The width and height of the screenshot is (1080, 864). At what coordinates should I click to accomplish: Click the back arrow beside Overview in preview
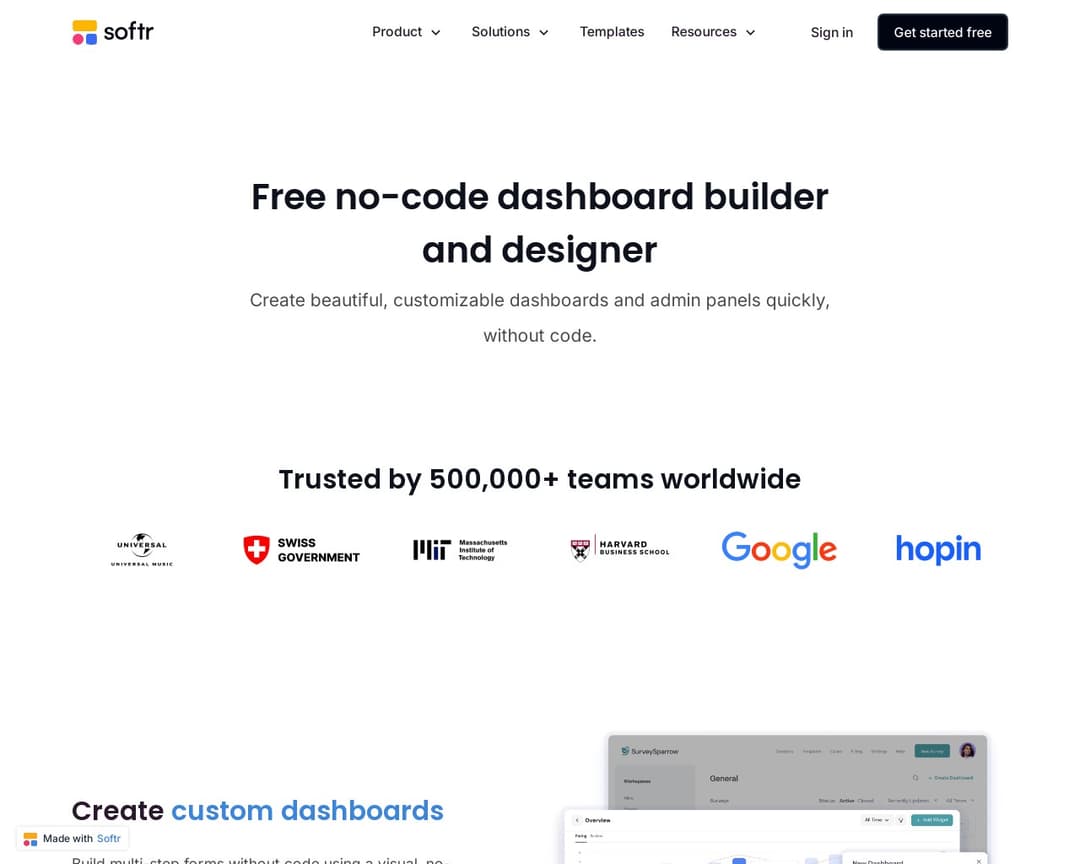pos(577,820)
